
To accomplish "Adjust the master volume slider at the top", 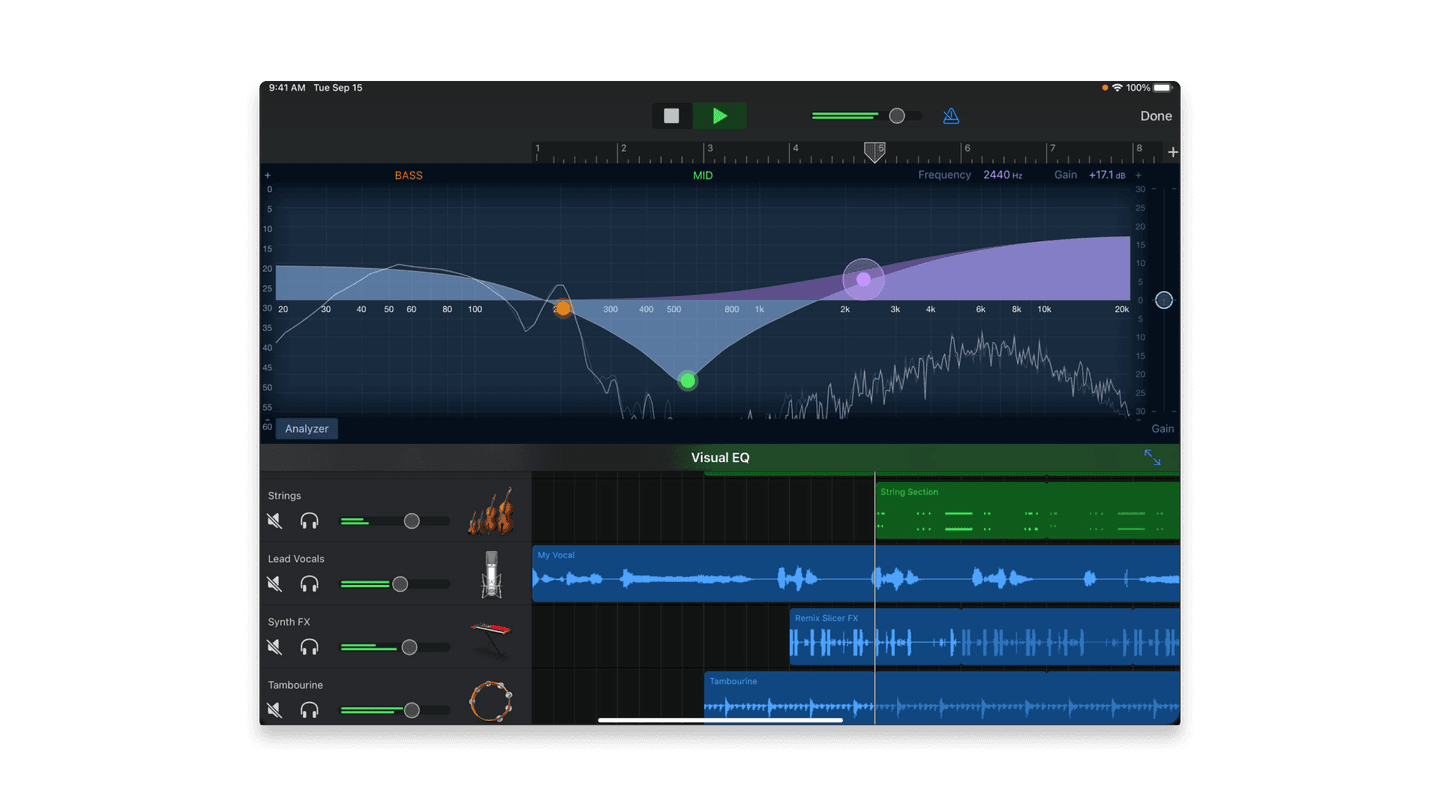I will click(897, 116).
